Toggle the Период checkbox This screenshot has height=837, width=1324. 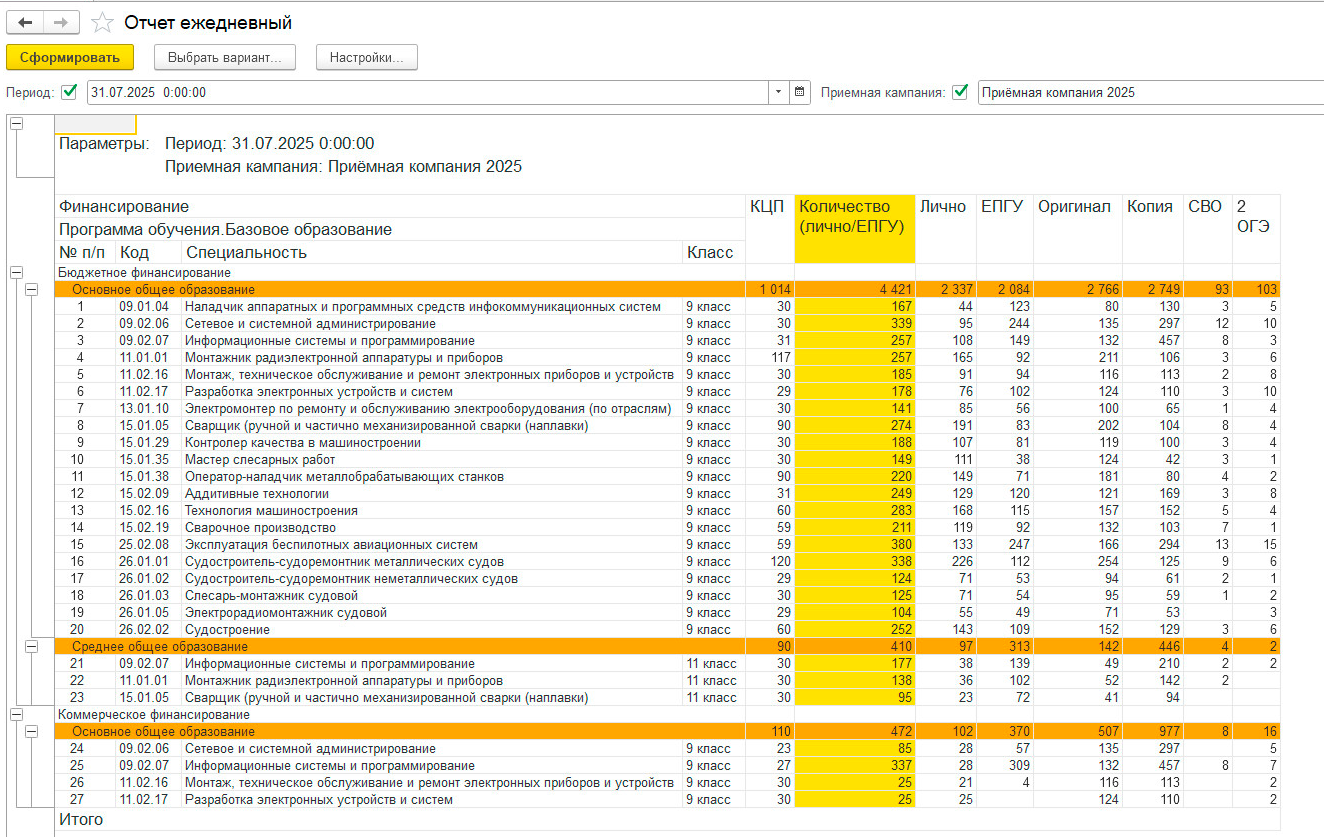click(69, 92)
